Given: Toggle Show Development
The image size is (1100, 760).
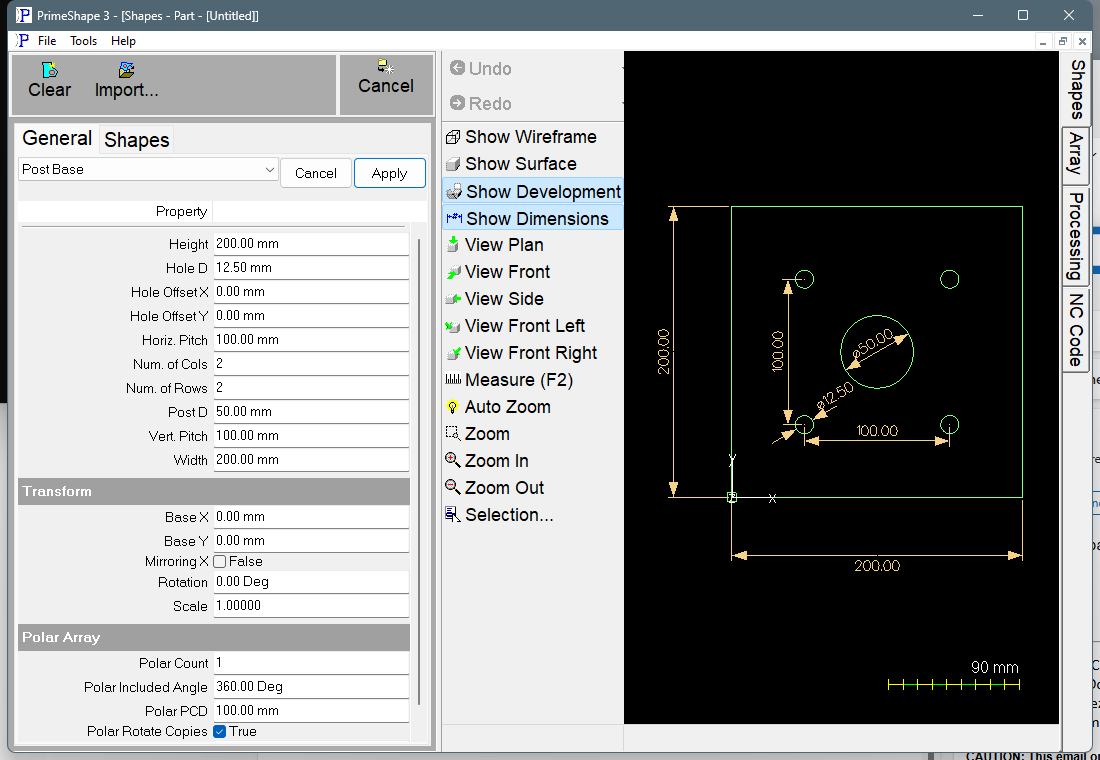Looking at the screenshot, I should click(x=533, y=192).
